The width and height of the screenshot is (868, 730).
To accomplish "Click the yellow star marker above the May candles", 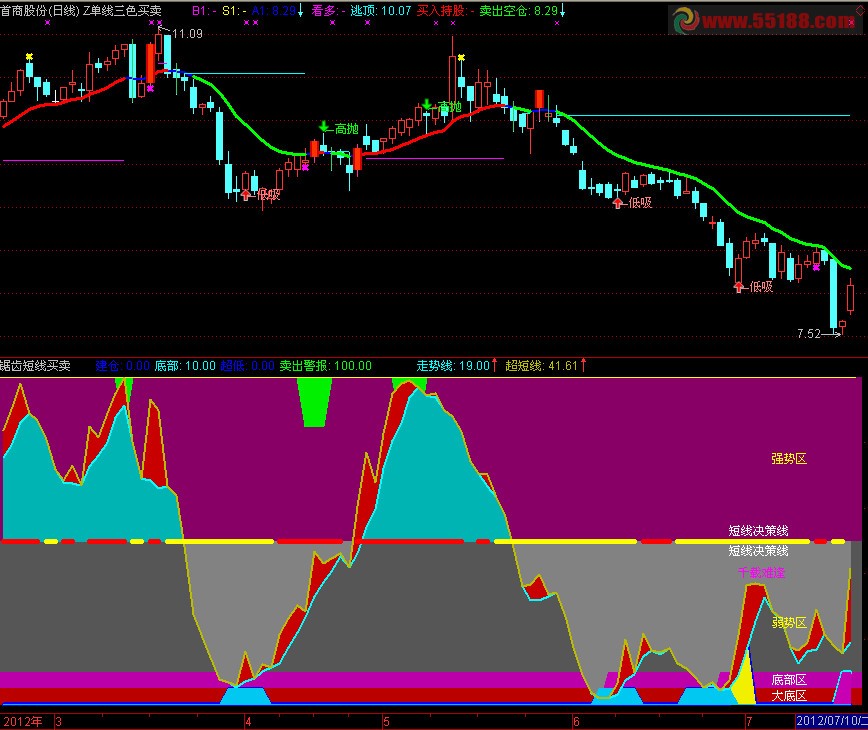I will tap(461, 57).
